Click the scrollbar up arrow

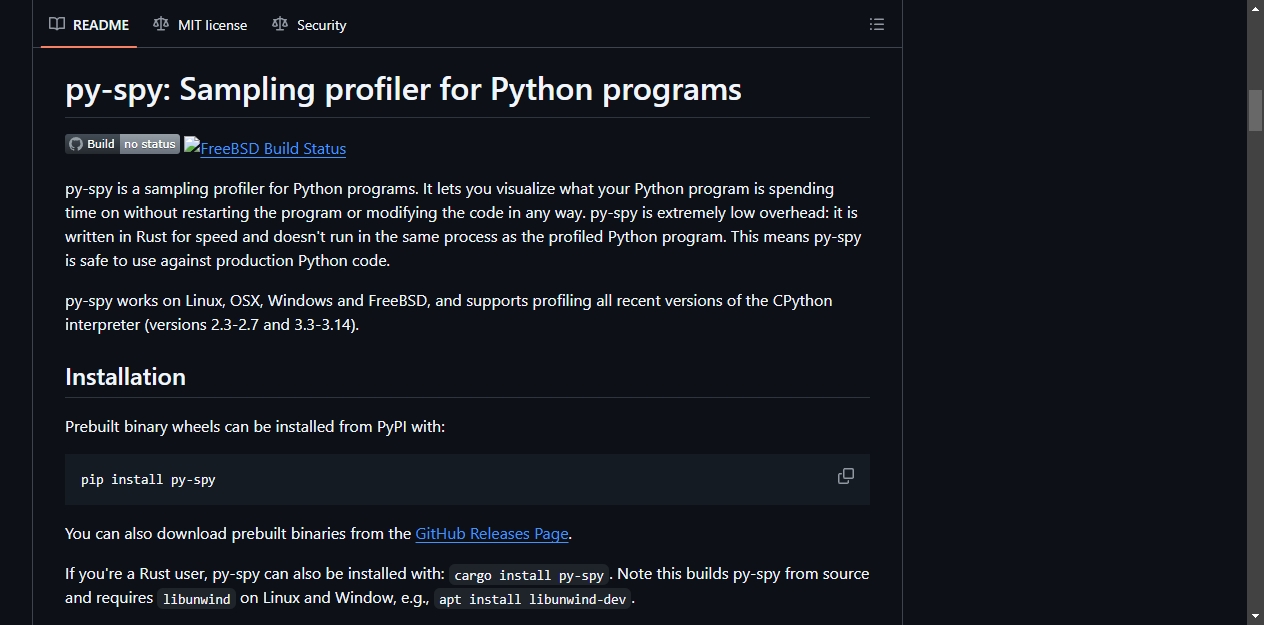click(x=1255, y=8)
